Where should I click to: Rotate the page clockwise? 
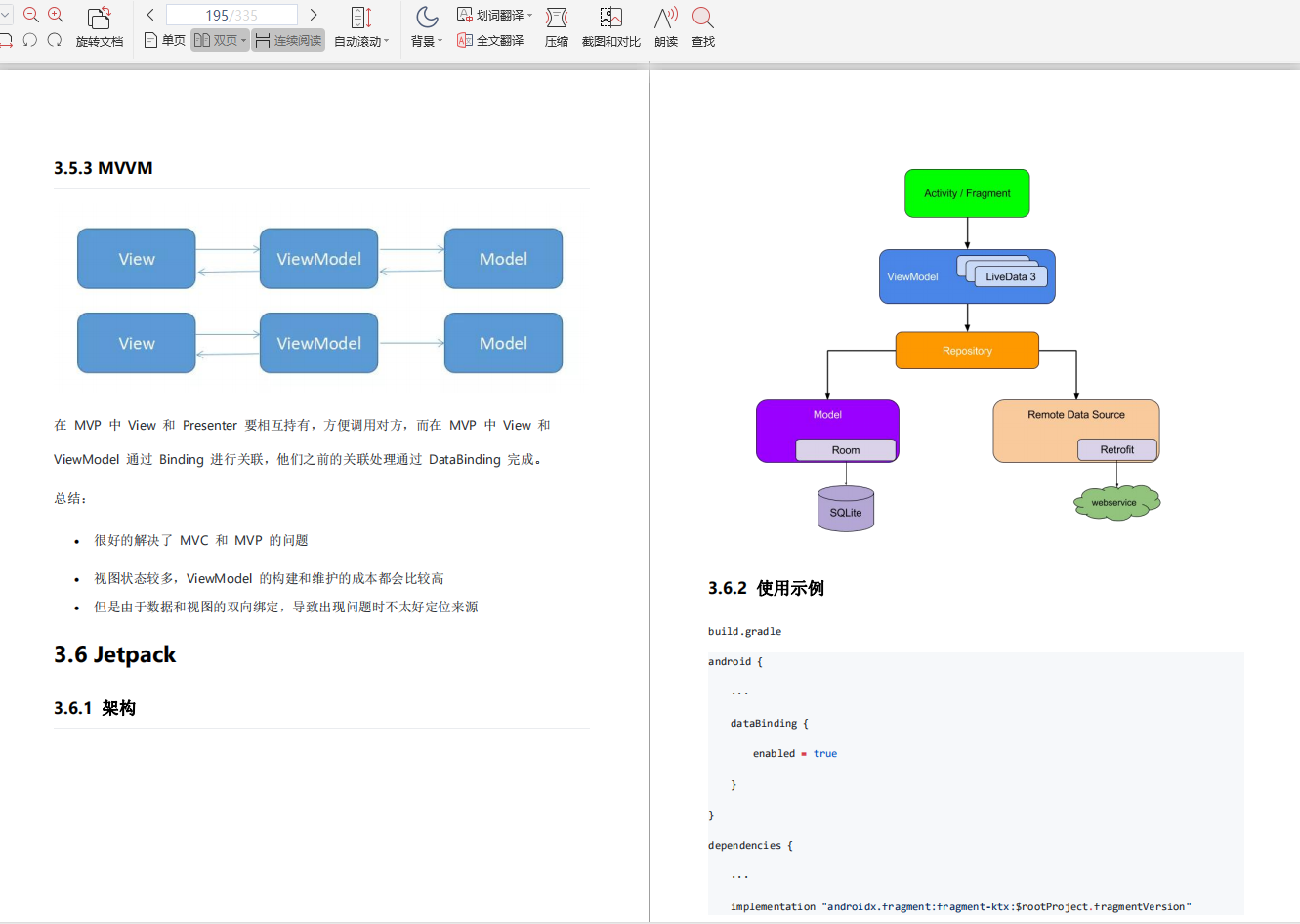55,40
